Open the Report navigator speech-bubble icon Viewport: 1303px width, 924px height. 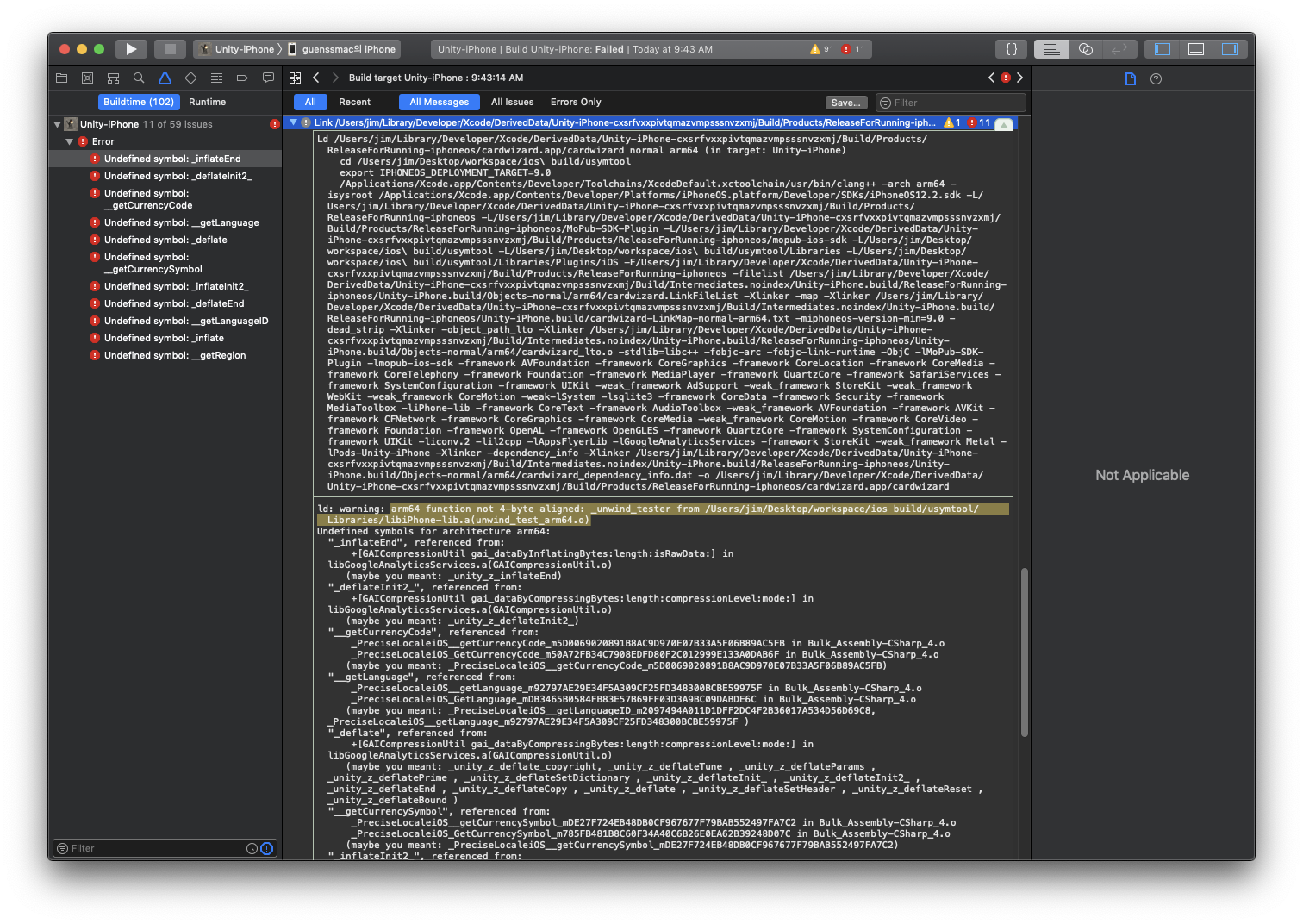(268, 78)
